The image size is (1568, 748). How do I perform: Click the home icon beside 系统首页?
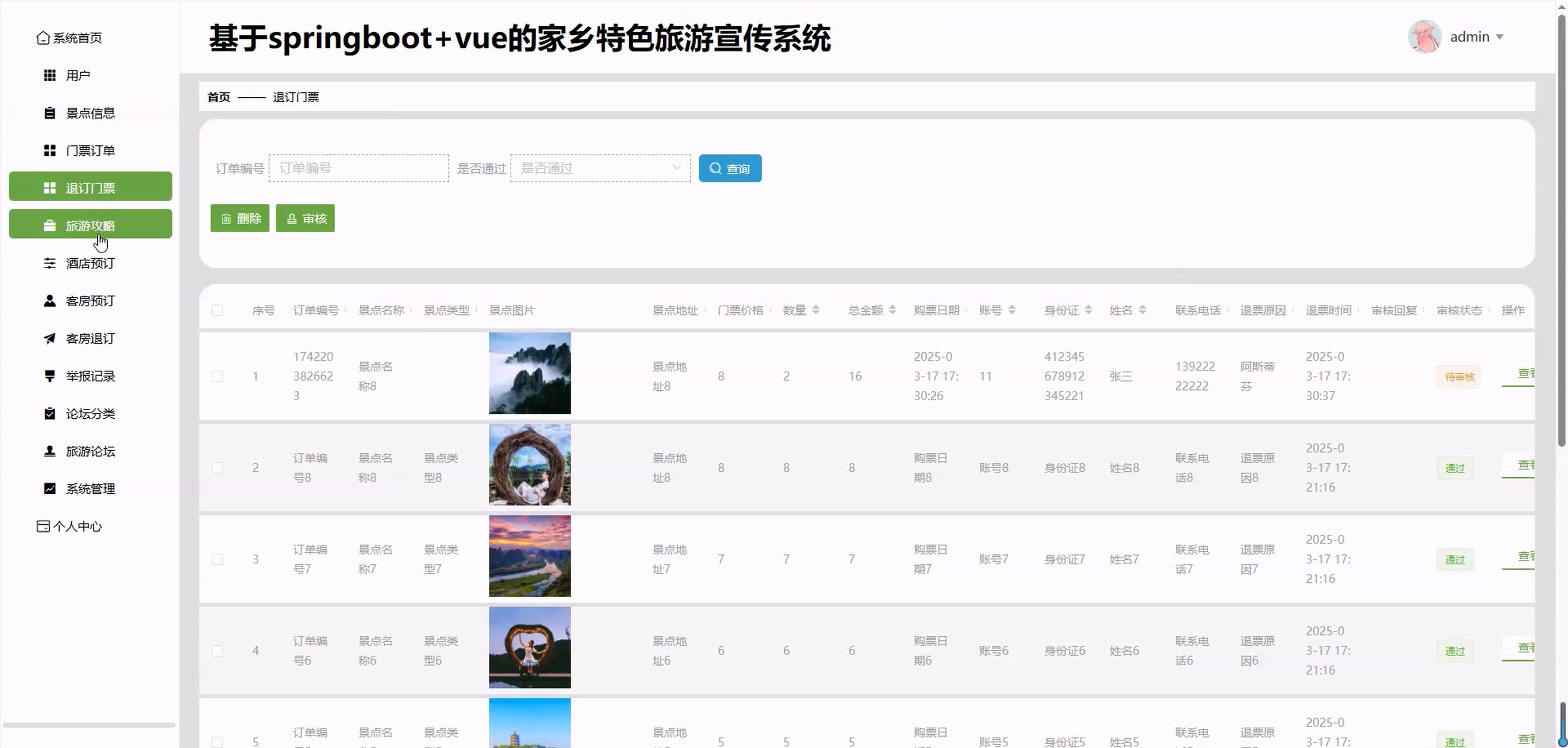[43, 38]
